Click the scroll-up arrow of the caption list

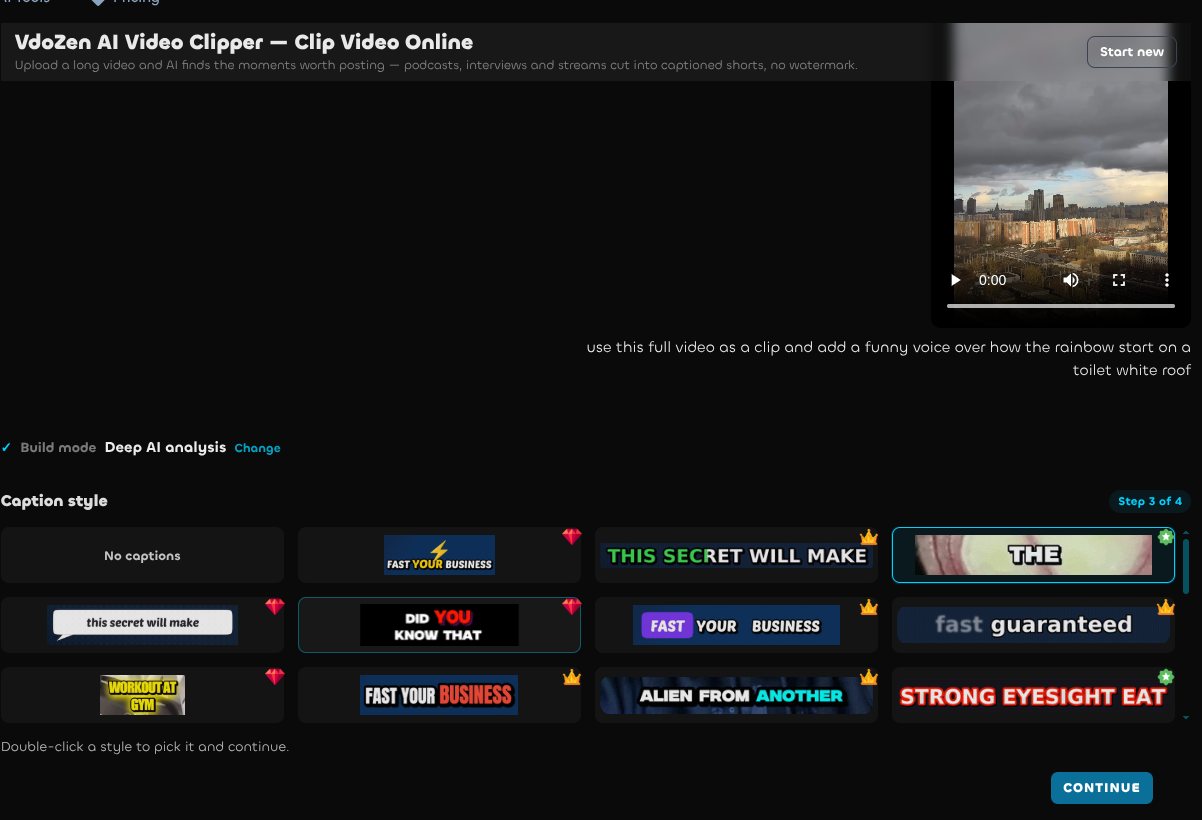click(1186, 532)
